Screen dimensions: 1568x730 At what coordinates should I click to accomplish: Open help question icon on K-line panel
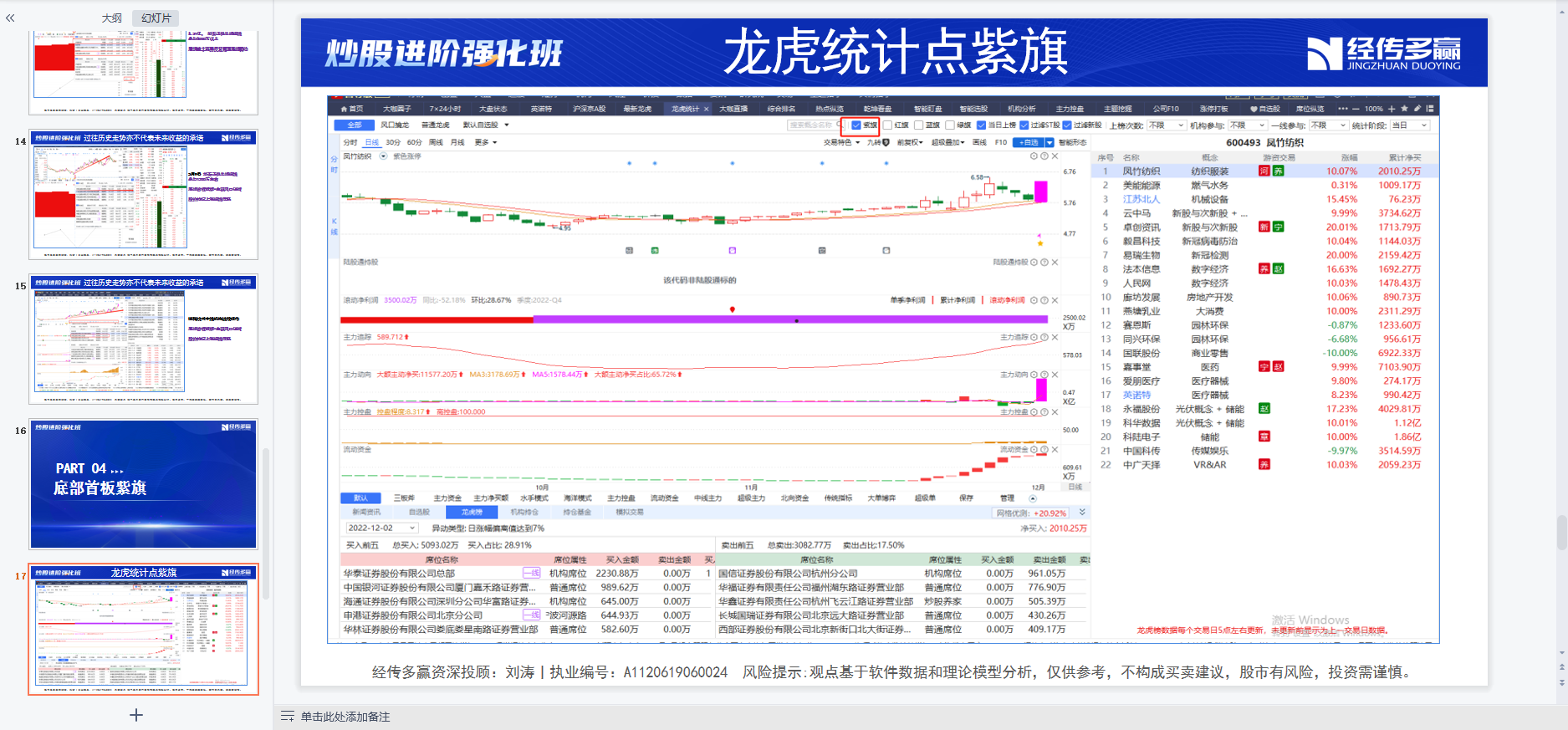pyautogui.click(x=1044, y=156)
